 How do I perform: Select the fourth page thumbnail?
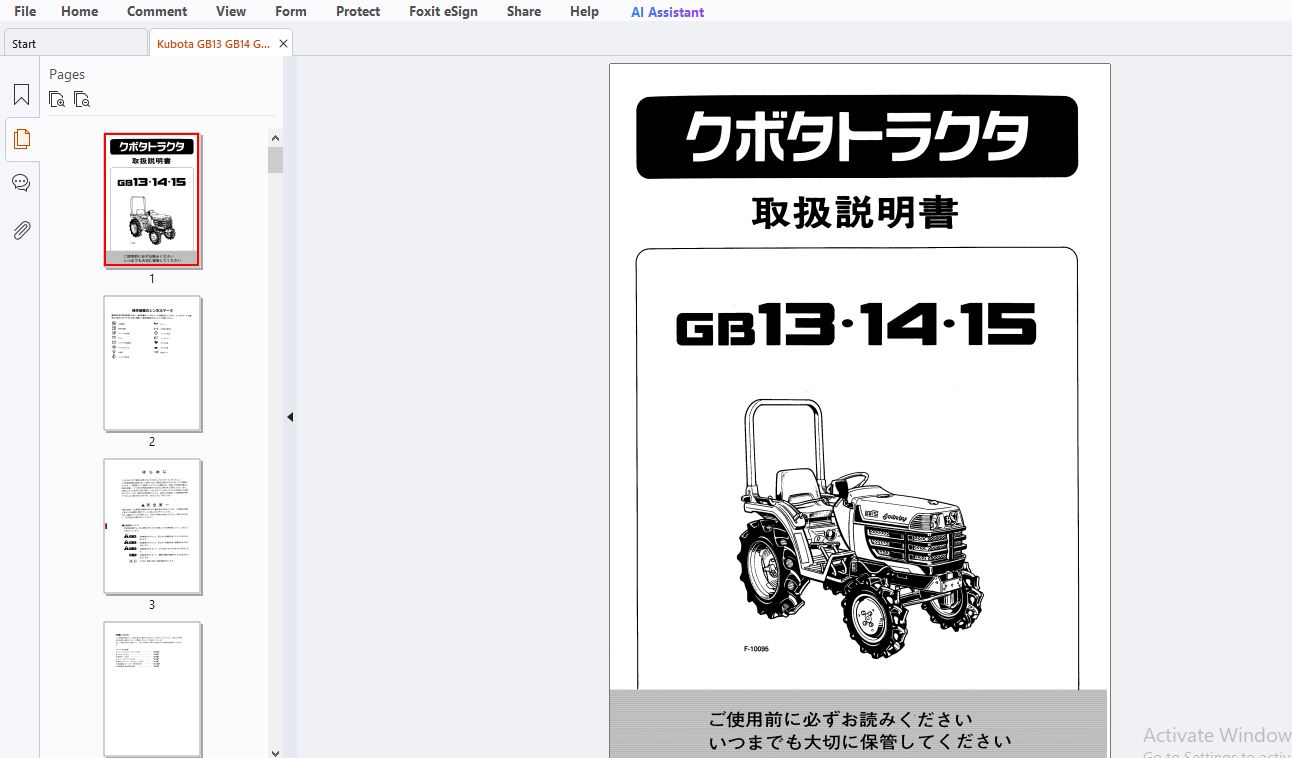pos(152,689)
